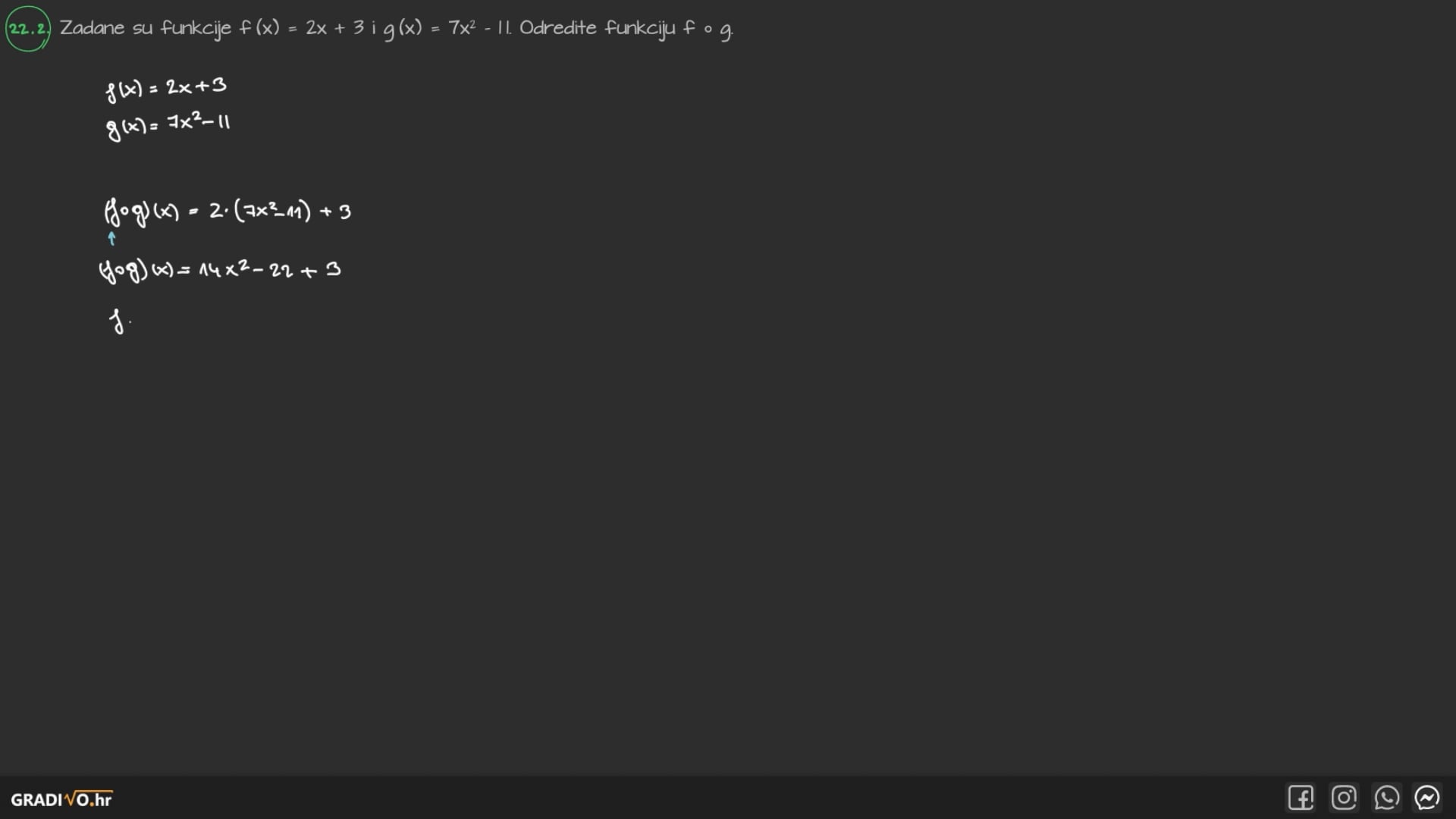Click the word "funkcije" after "Zadane su"
This screenshot has width=1456, height=819.
[x=195, y=29]
